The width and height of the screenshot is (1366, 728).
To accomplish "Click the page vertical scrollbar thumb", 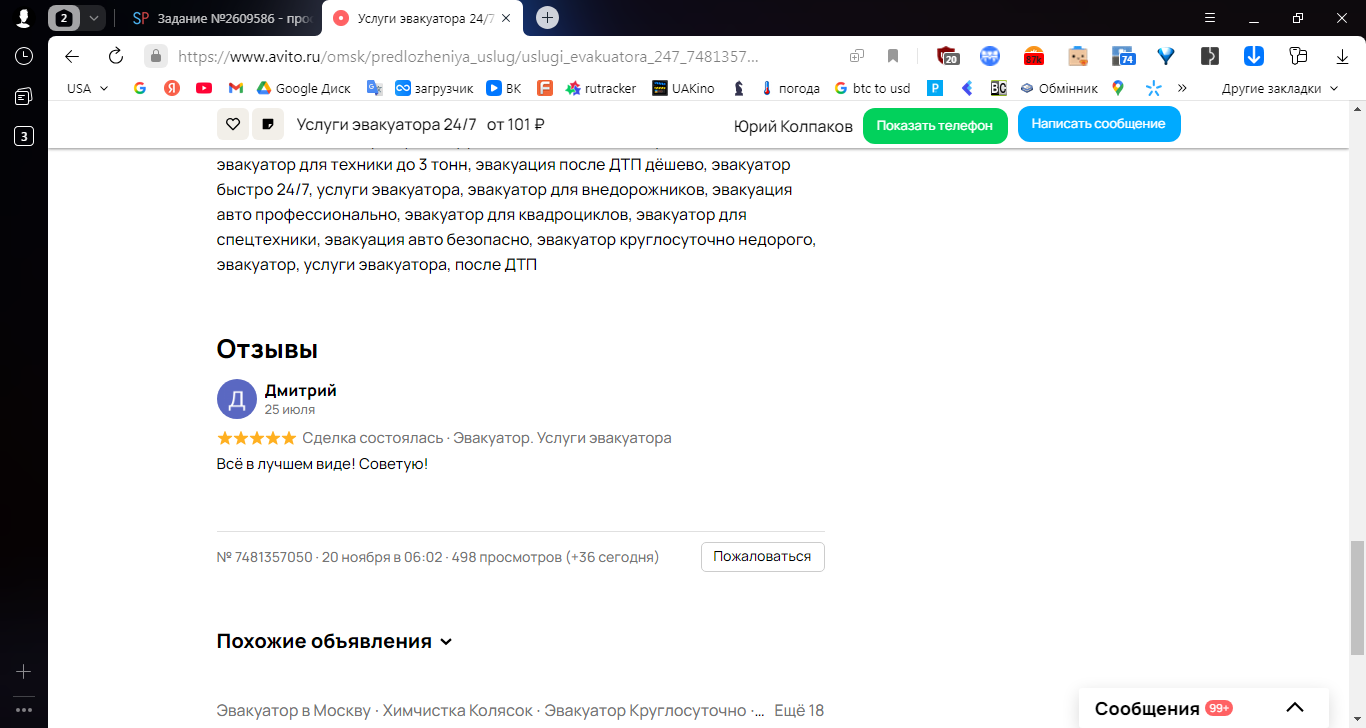I will (x=1357, y=598).
